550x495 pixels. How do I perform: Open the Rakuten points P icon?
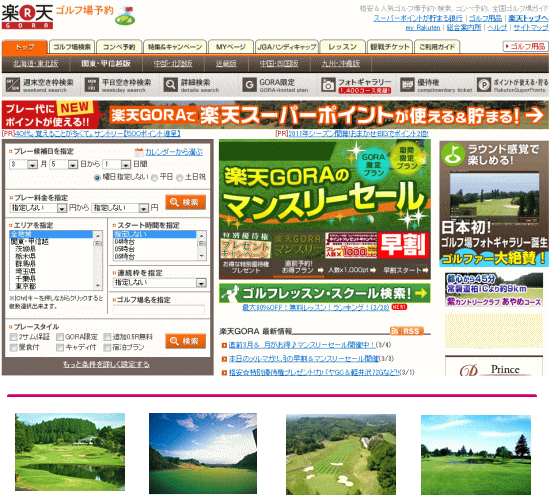point(484,85)
